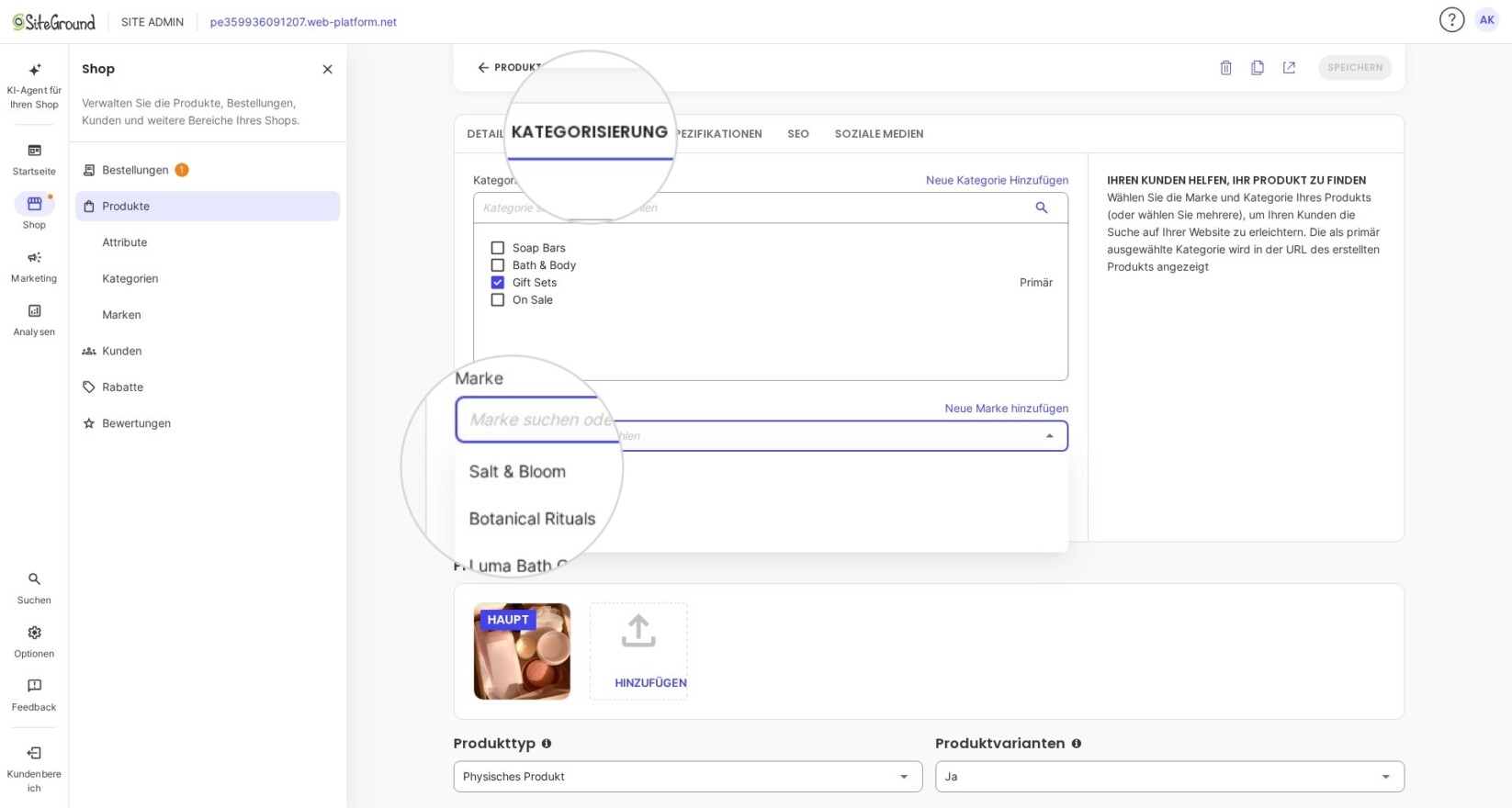Open the Feedback speech-bubble icon
The height and width of the screenshot is (808, 1512).
(34, 686)
